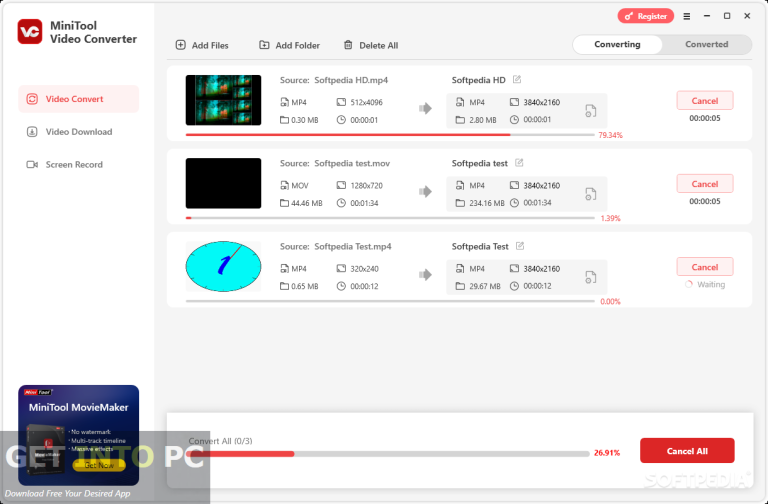The height and width of the screenshot is (504, 768).
Task: Click the MOV format icon of Softpedia test.mov
Action: pyautogui.click(x=284, y=186)
